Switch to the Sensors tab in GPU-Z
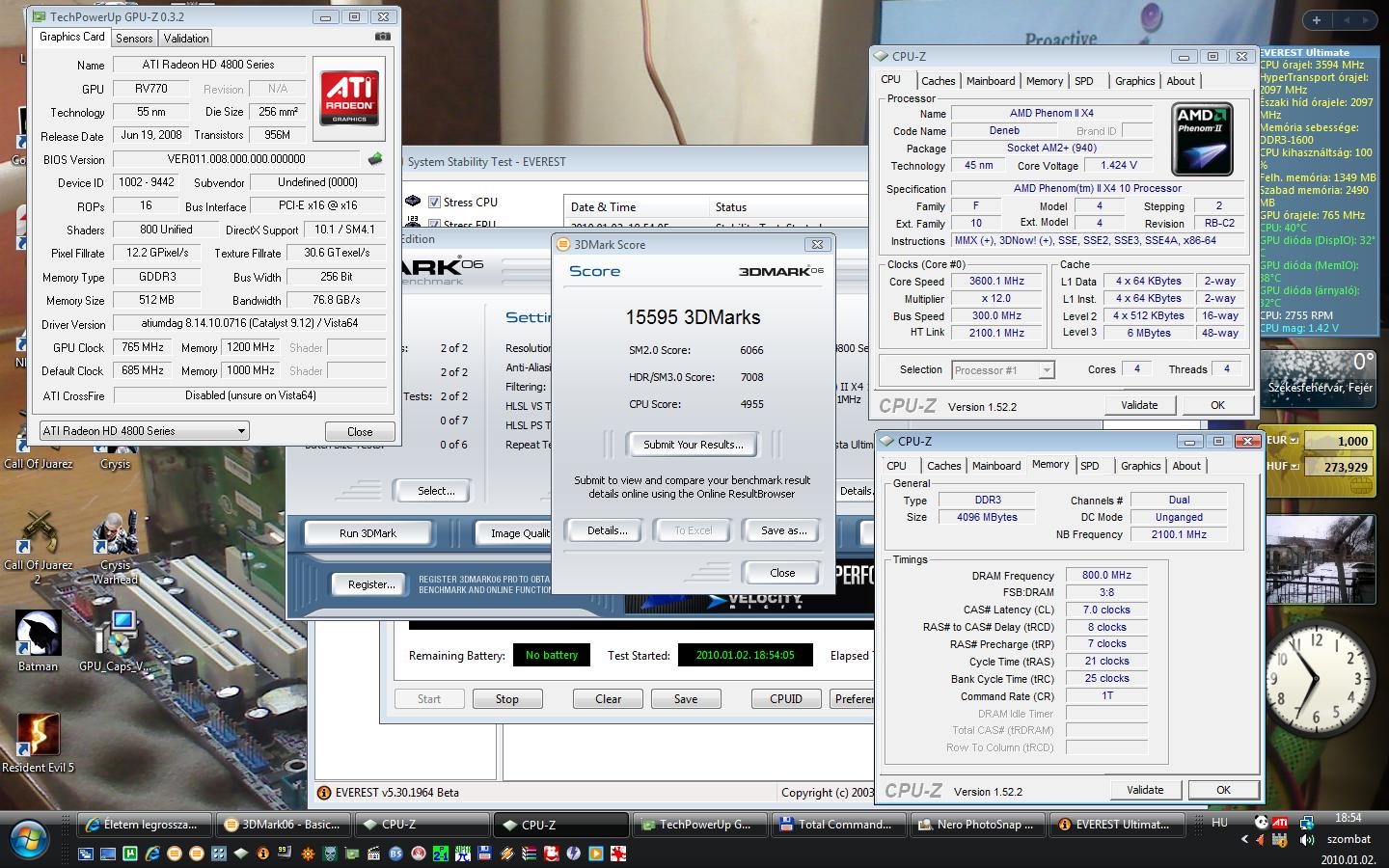This screenshot has height=868, width=1389. [x=134, y=38]
